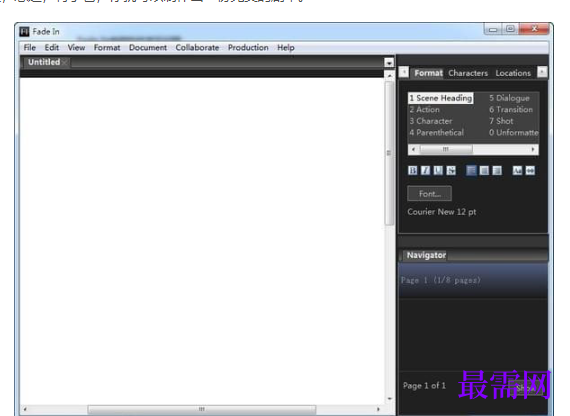Minimize the Fade In window

point(493,29)
